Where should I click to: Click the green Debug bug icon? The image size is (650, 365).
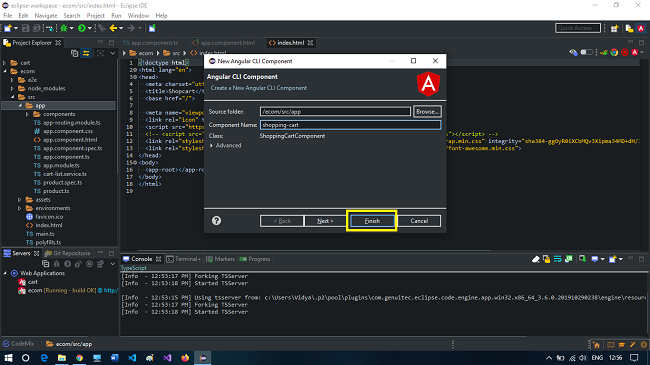(63, 28)
